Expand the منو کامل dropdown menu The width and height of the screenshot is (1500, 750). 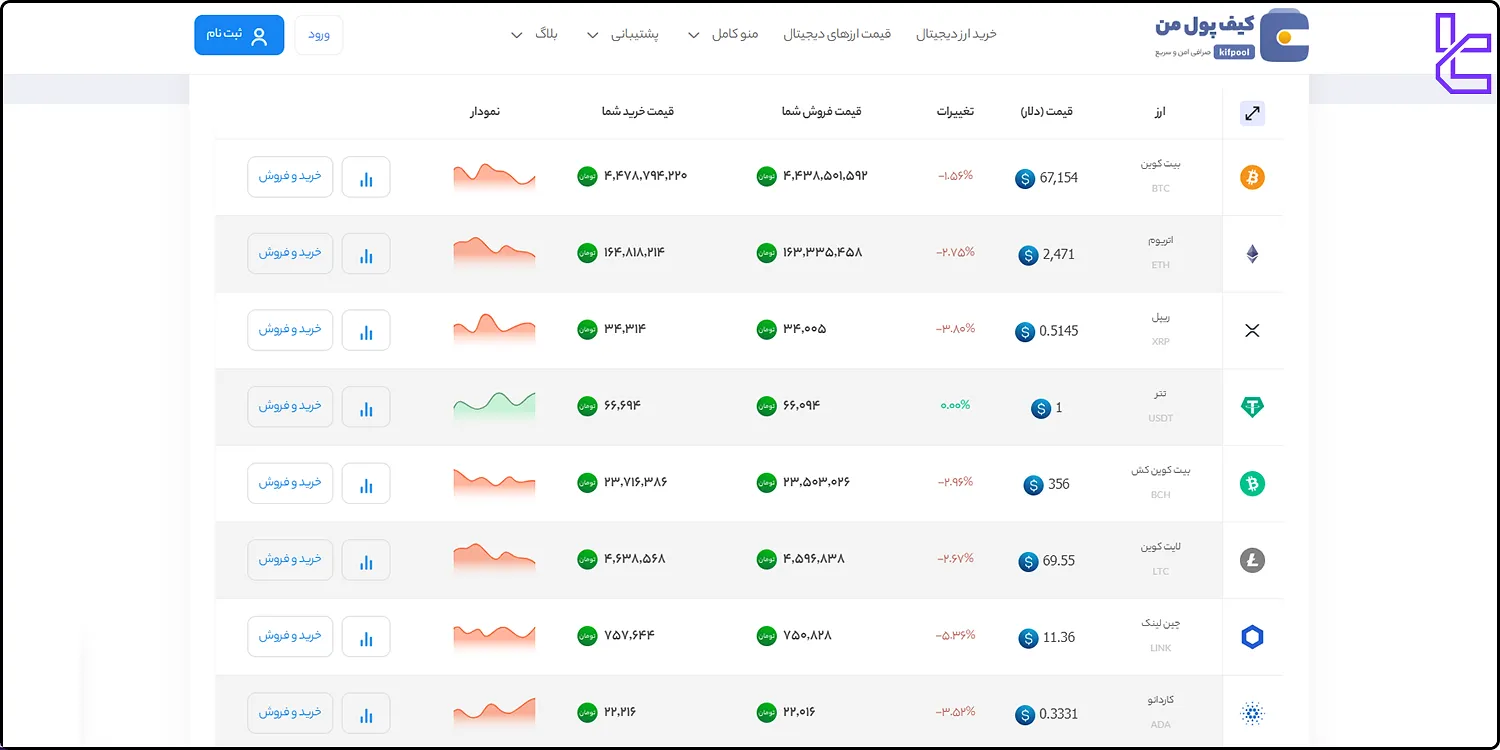(x=723, y=34)
